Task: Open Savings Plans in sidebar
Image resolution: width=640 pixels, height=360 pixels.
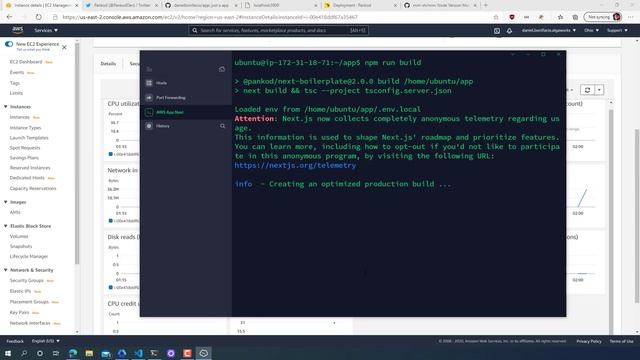Action: [x=24, y=158]
